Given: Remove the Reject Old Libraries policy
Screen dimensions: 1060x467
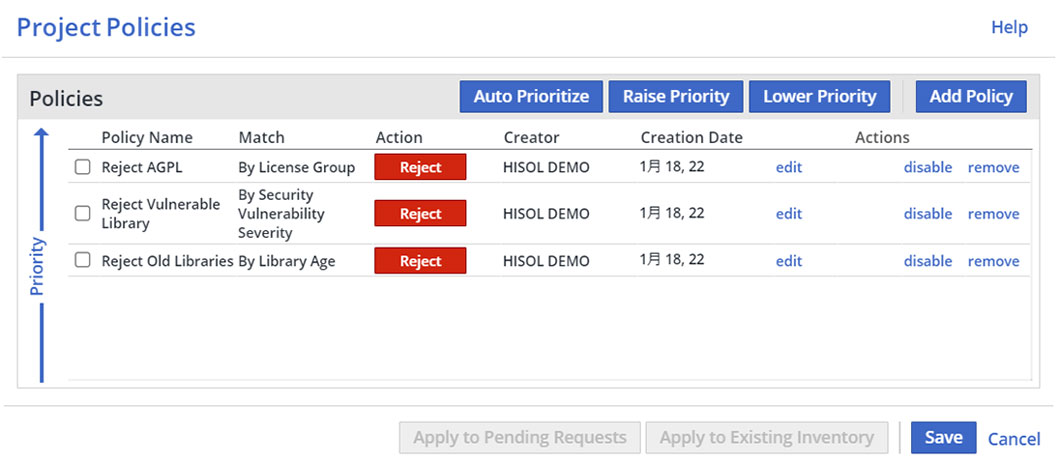Looking at the screenshot, I should point(993,261).
